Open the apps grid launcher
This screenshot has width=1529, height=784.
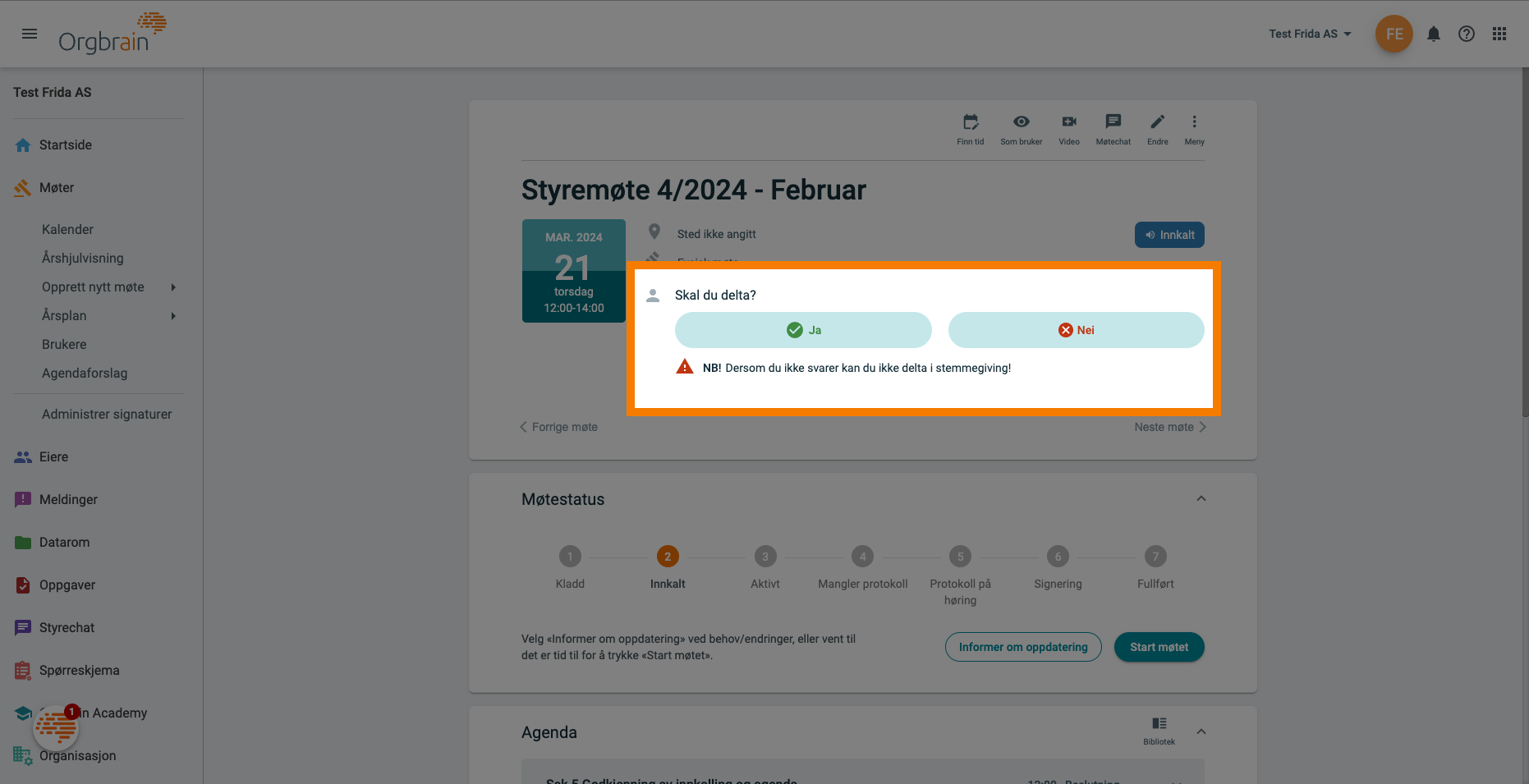coord(1499,34)
